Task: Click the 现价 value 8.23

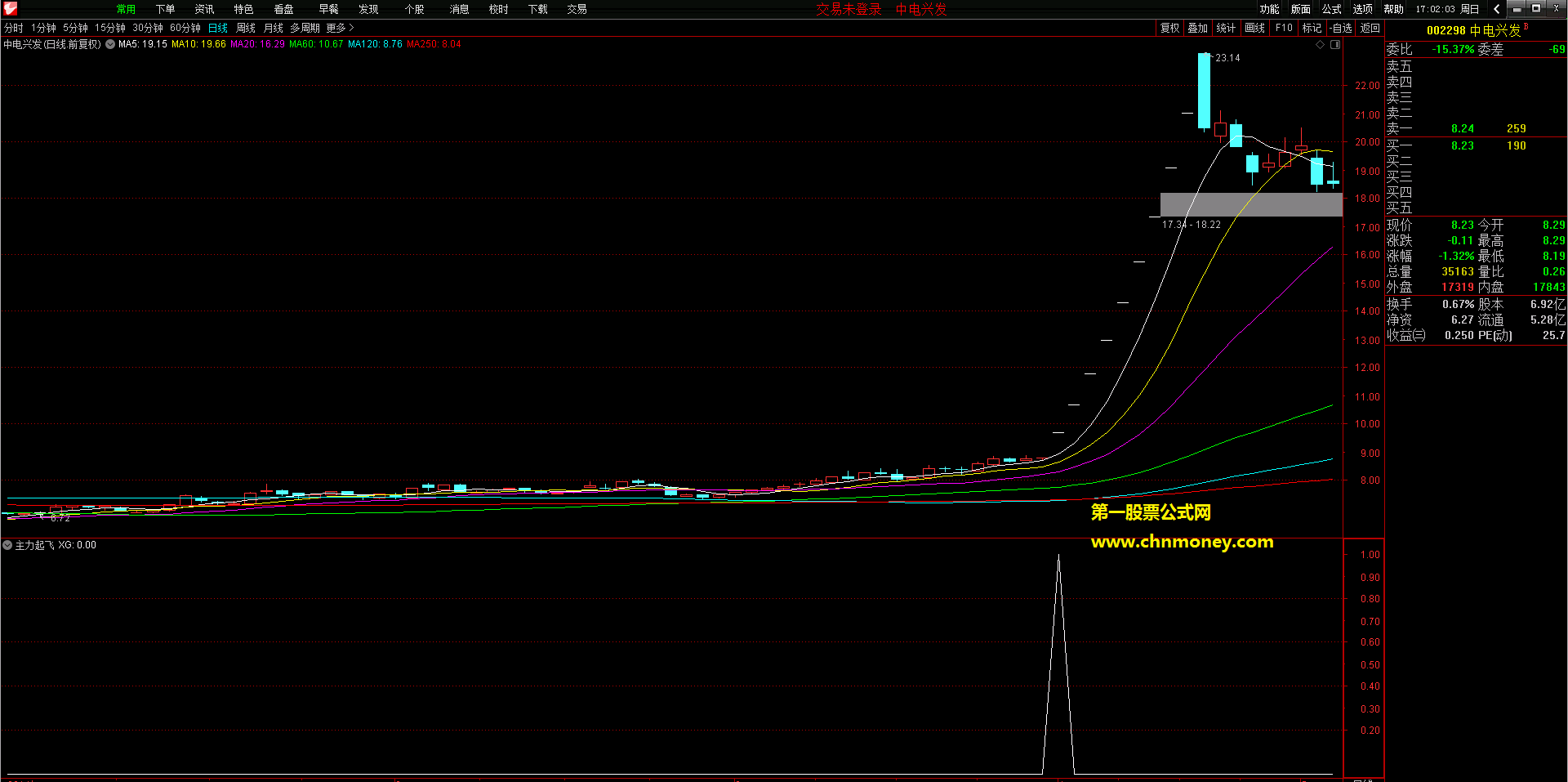Action: pyautogui.click(x=1463, y=225)
